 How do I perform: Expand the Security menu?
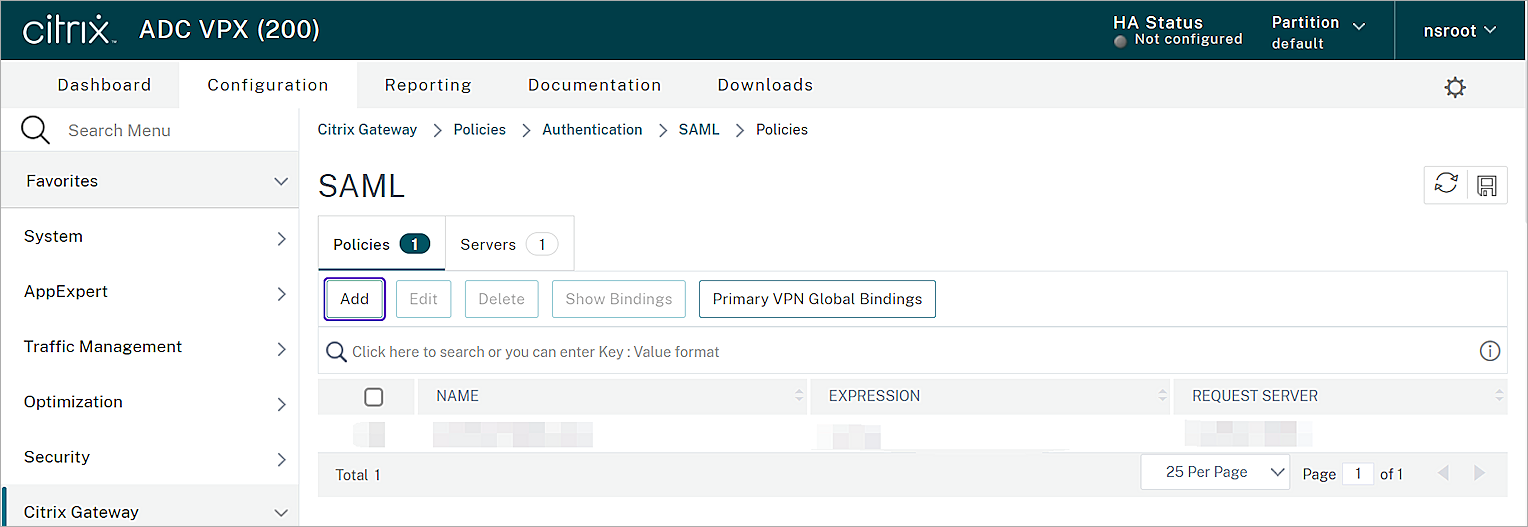click(150, 457)
